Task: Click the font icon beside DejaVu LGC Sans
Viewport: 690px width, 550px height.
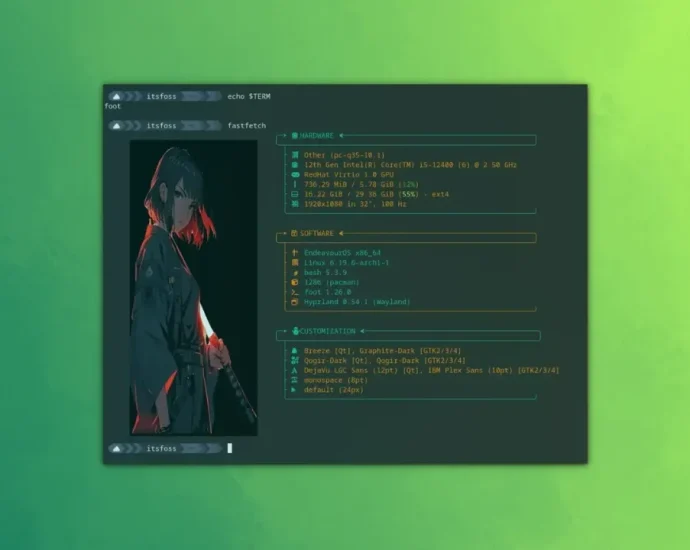Action: click(x=294, y=370)
